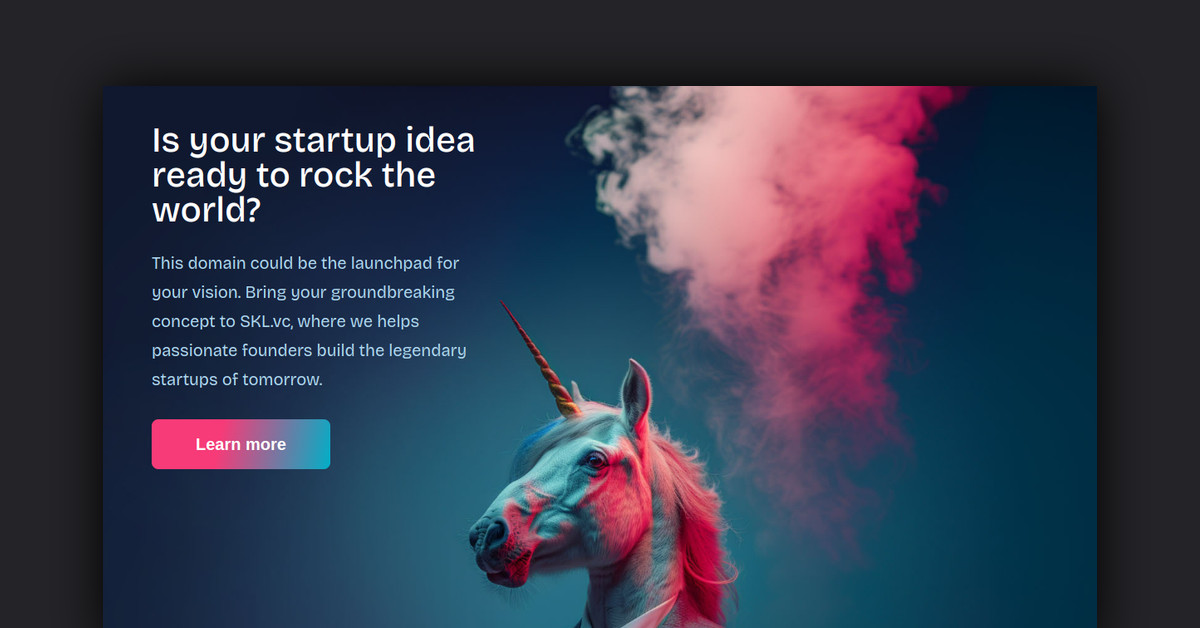Click the word 'world?' in the heading
Viewport: 1200px width, 628px height.
tap(206, 210)
